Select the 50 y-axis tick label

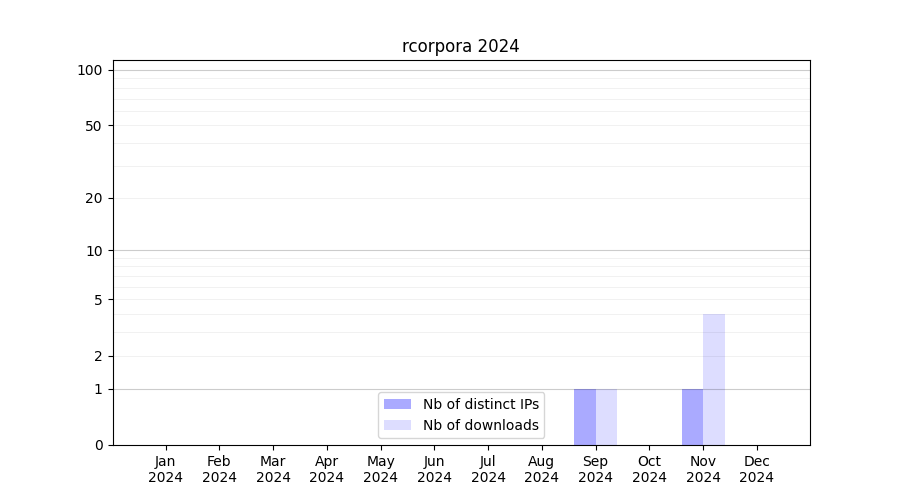point(94,126)
